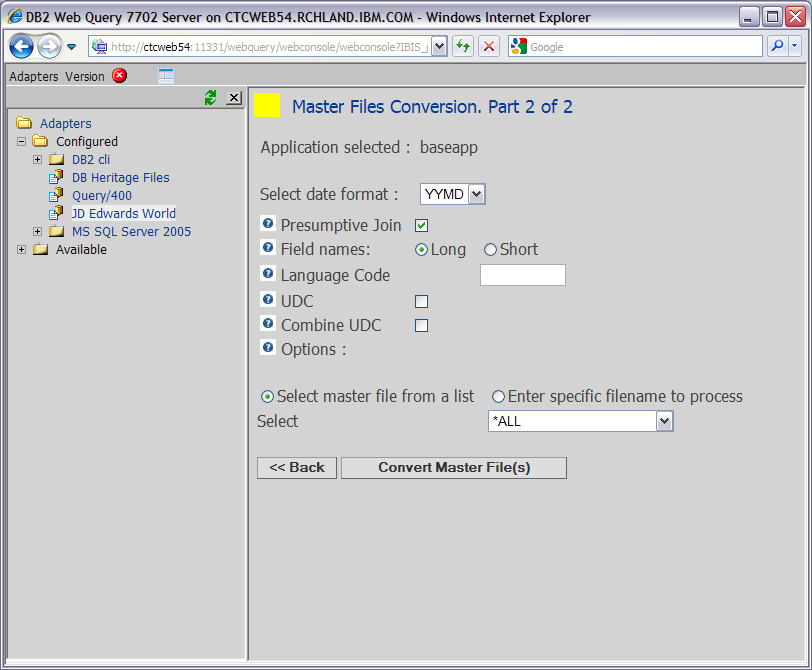The image size is (812, 670).
Task: Open the recent pages dropdown arrow
Action: [71, 47]
